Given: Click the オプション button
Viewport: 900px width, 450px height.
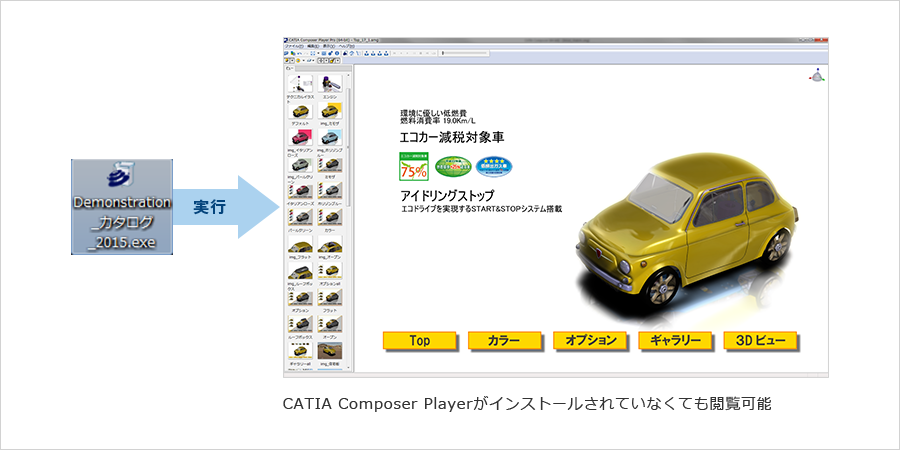Looking at the screenshot, I should coord(590,340).
